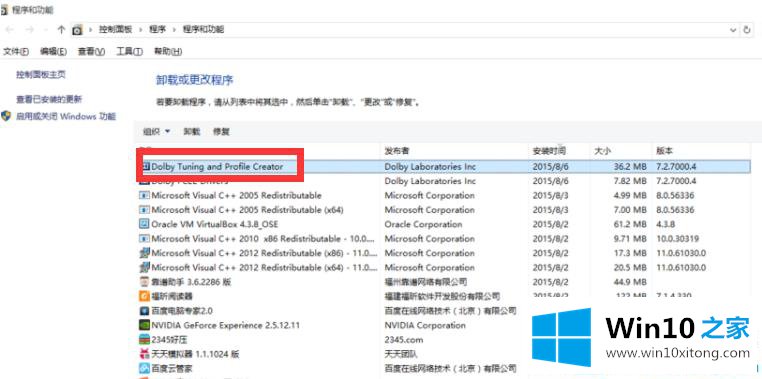Click version 10.0.30319 cell

click(677, 239)
